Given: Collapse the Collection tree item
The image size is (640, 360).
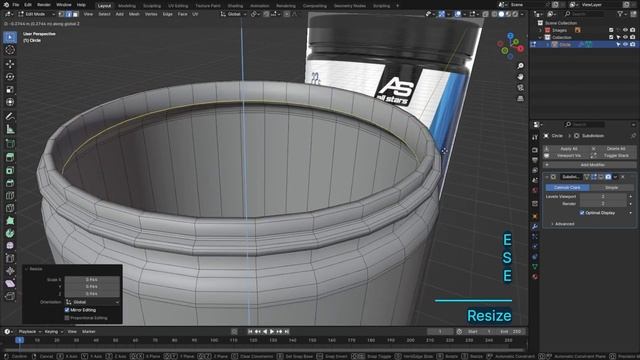Looking at the screenshot, I should [540, 38].
